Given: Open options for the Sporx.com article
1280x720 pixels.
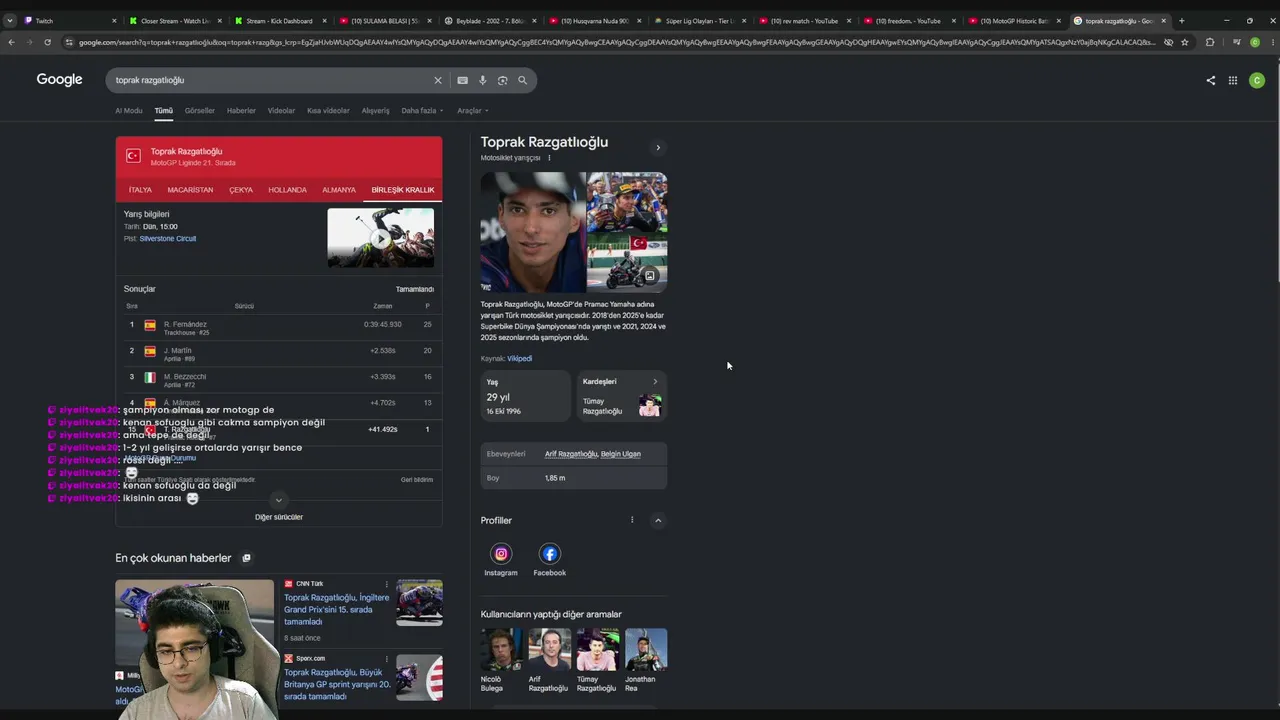Looking at the screenshot, I should click(x=387, y=658).
